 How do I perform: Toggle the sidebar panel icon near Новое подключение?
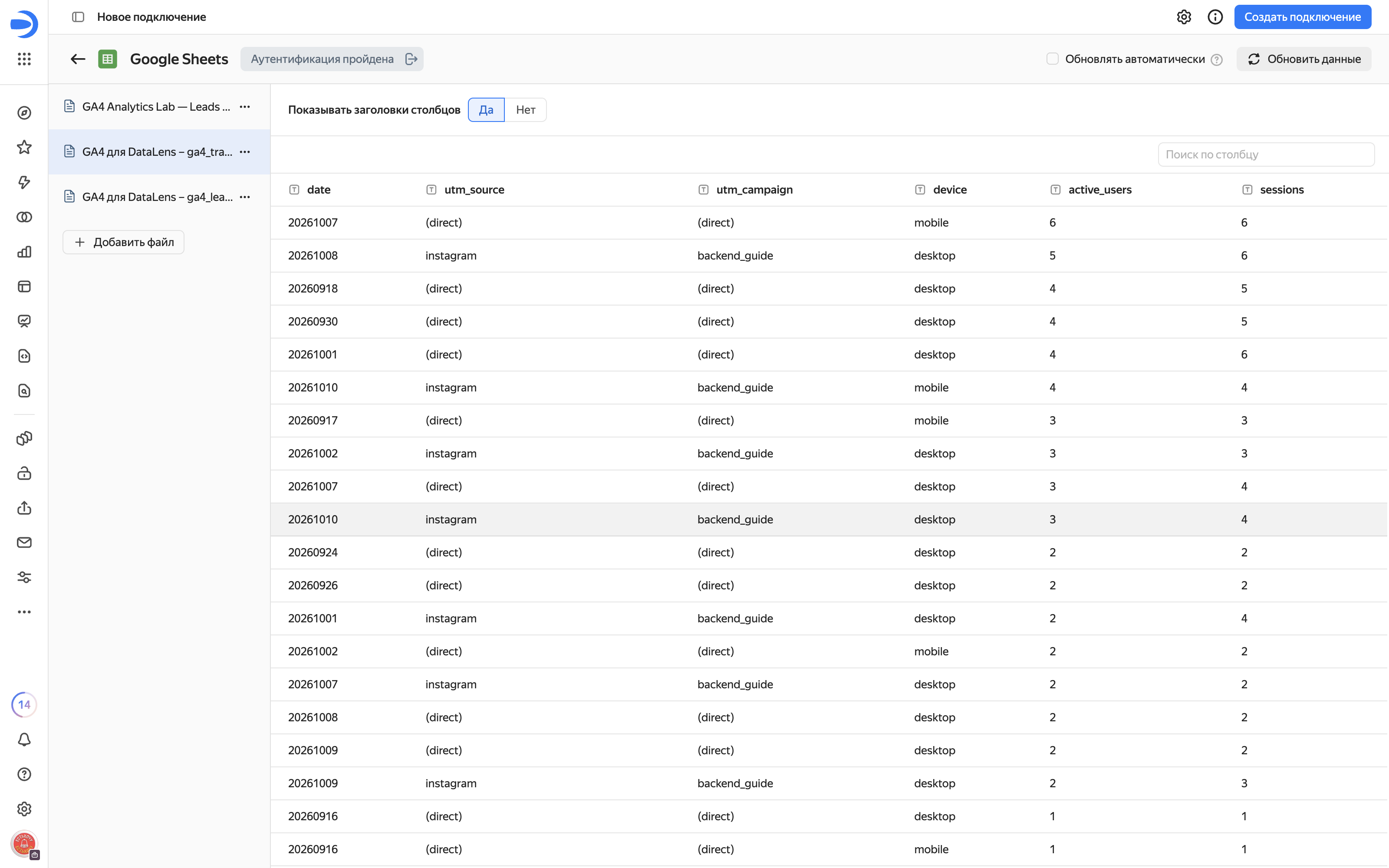coord(78,16)
